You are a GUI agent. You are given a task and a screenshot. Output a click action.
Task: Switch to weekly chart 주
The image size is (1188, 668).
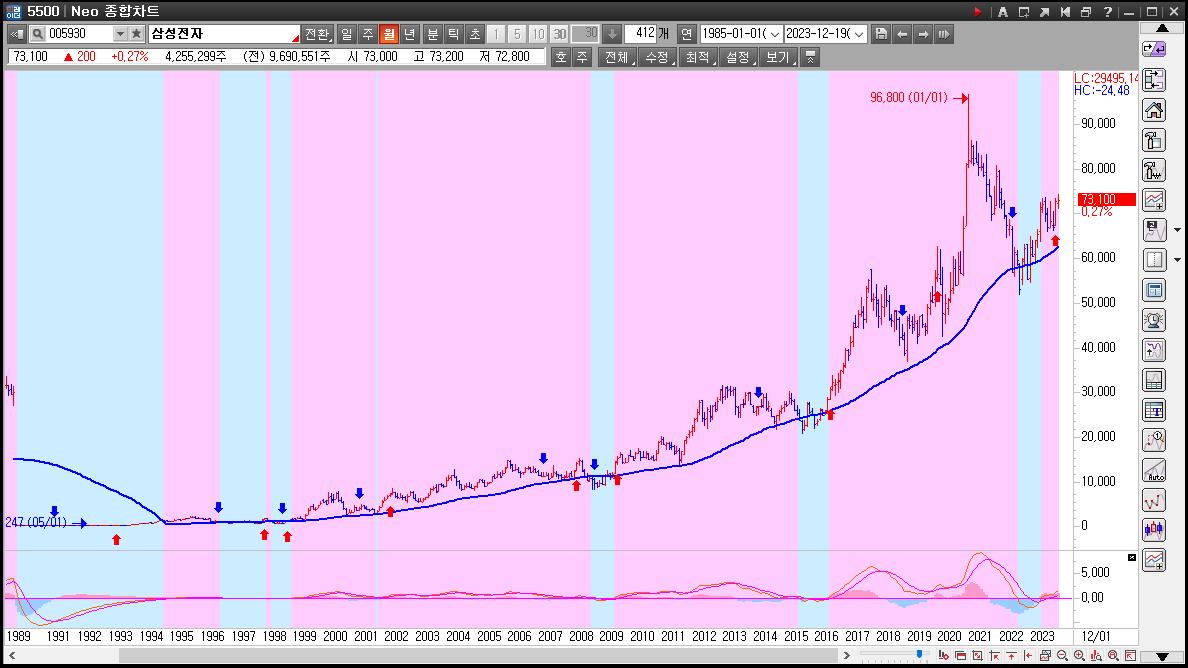(x=367, y=34)
